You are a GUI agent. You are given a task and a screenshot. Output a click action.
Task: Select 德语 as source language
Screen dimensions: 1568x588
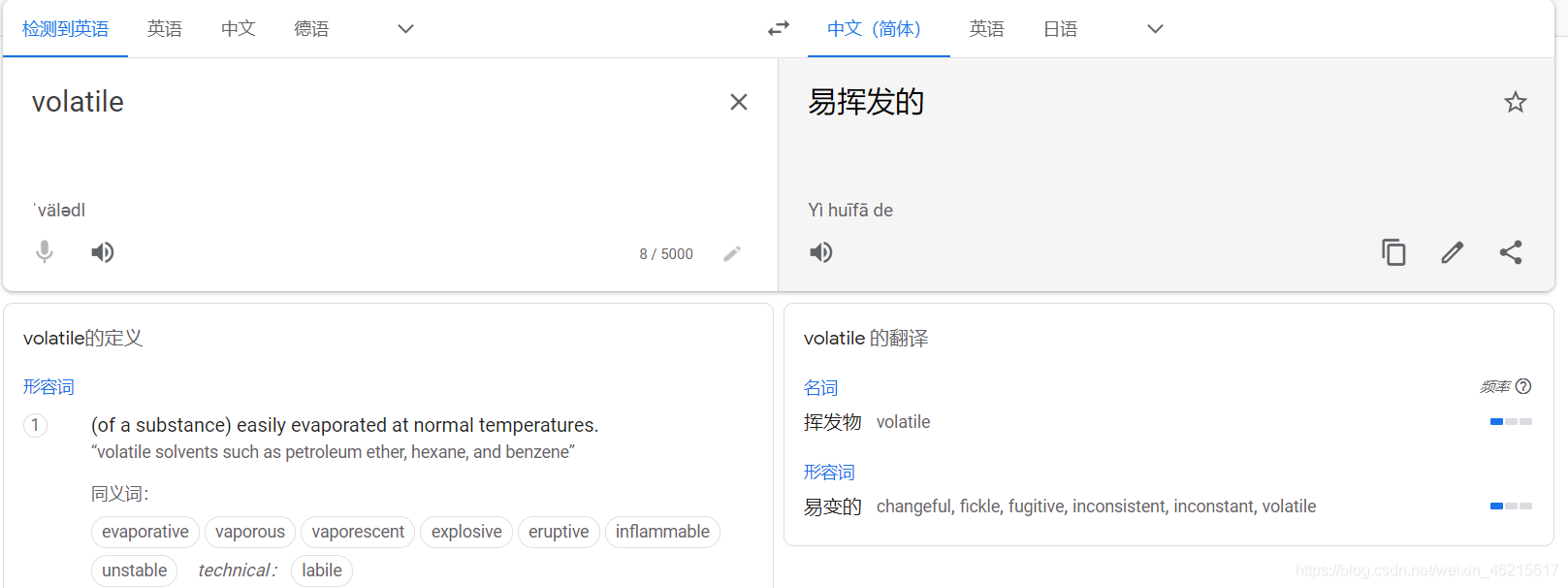point(311,29)
